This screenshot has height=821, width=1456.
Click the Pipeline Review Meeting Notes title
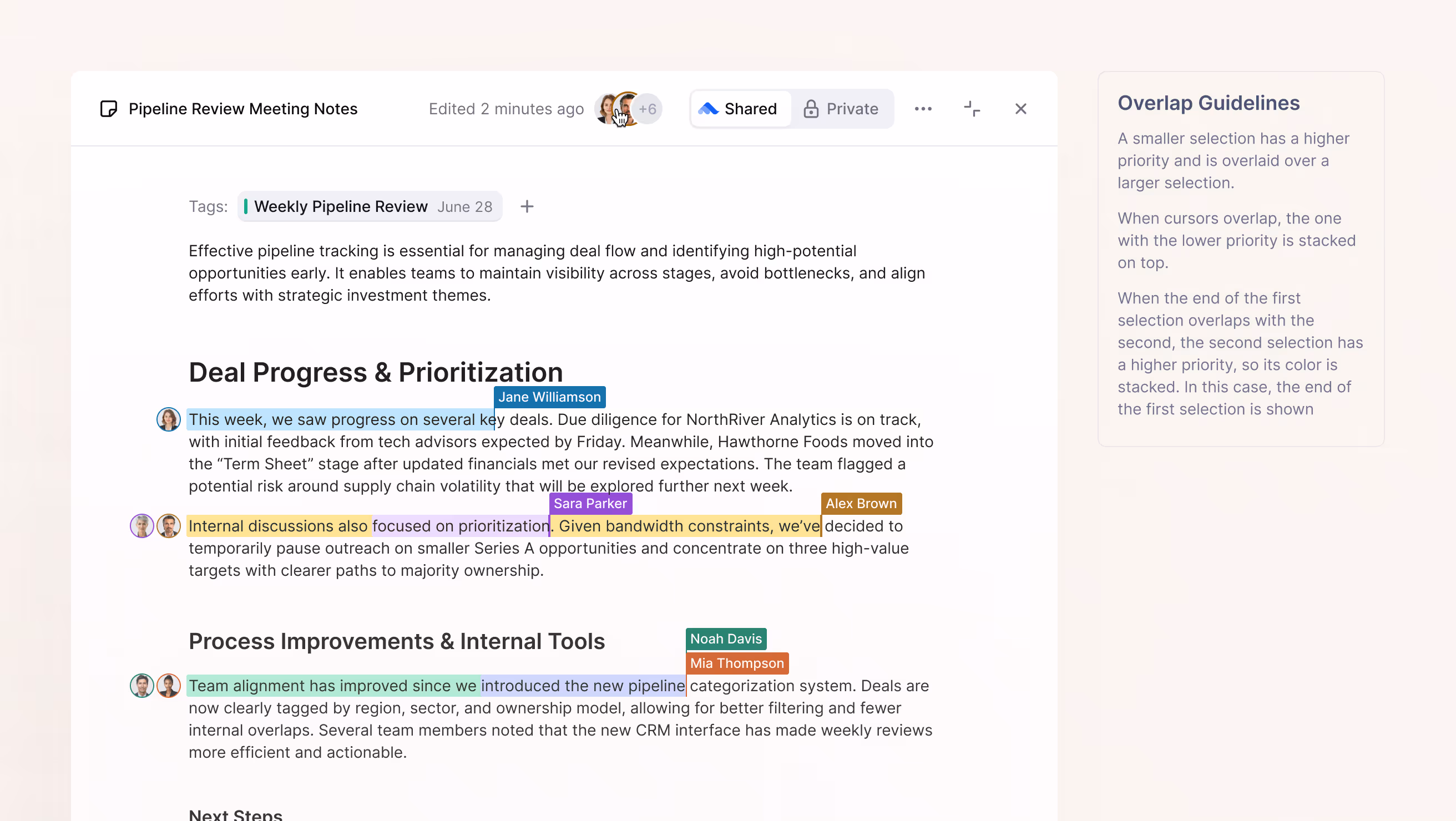243,109
